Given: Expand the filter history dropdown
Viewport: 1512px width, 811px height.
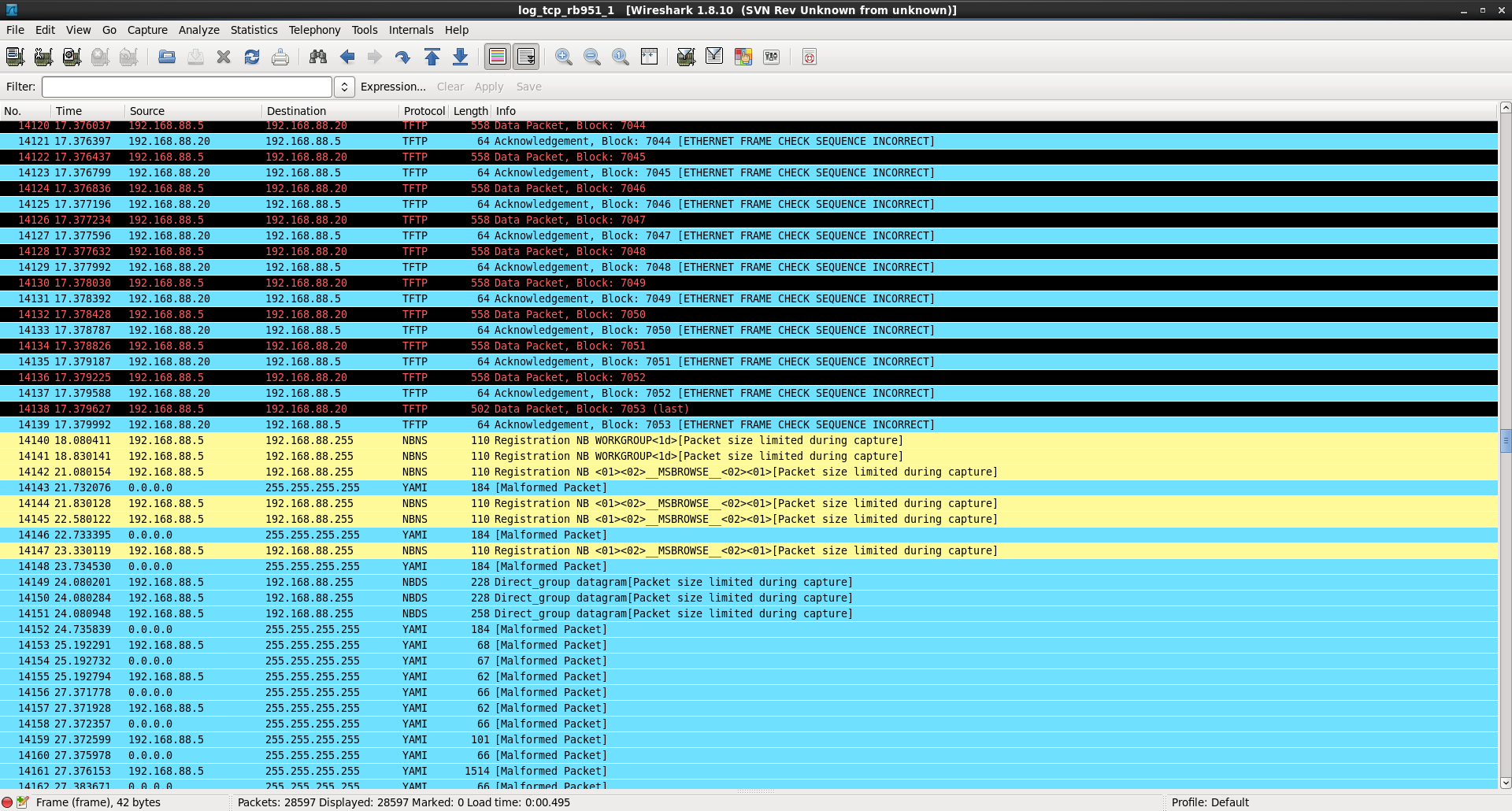Looking at the screenshot, I should point(344,87).
